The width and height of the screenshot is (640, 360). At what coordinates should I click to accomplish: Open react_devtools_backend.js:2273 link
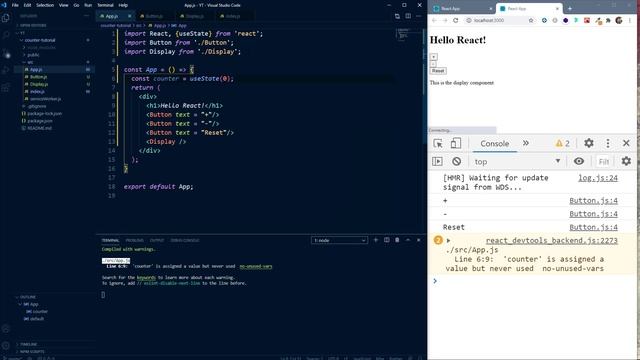point(551,240)
